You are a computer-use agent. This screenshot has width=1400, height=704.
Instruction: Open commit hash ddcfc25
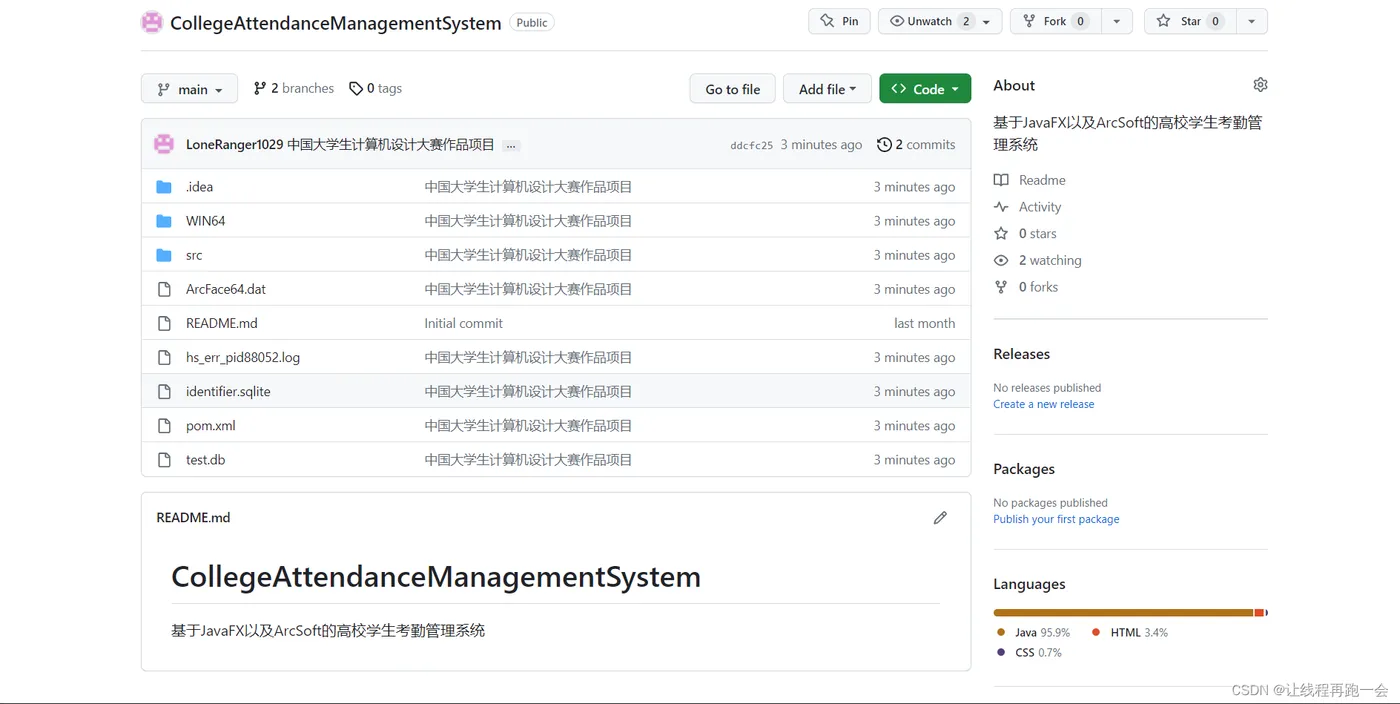tap(751, 146)
